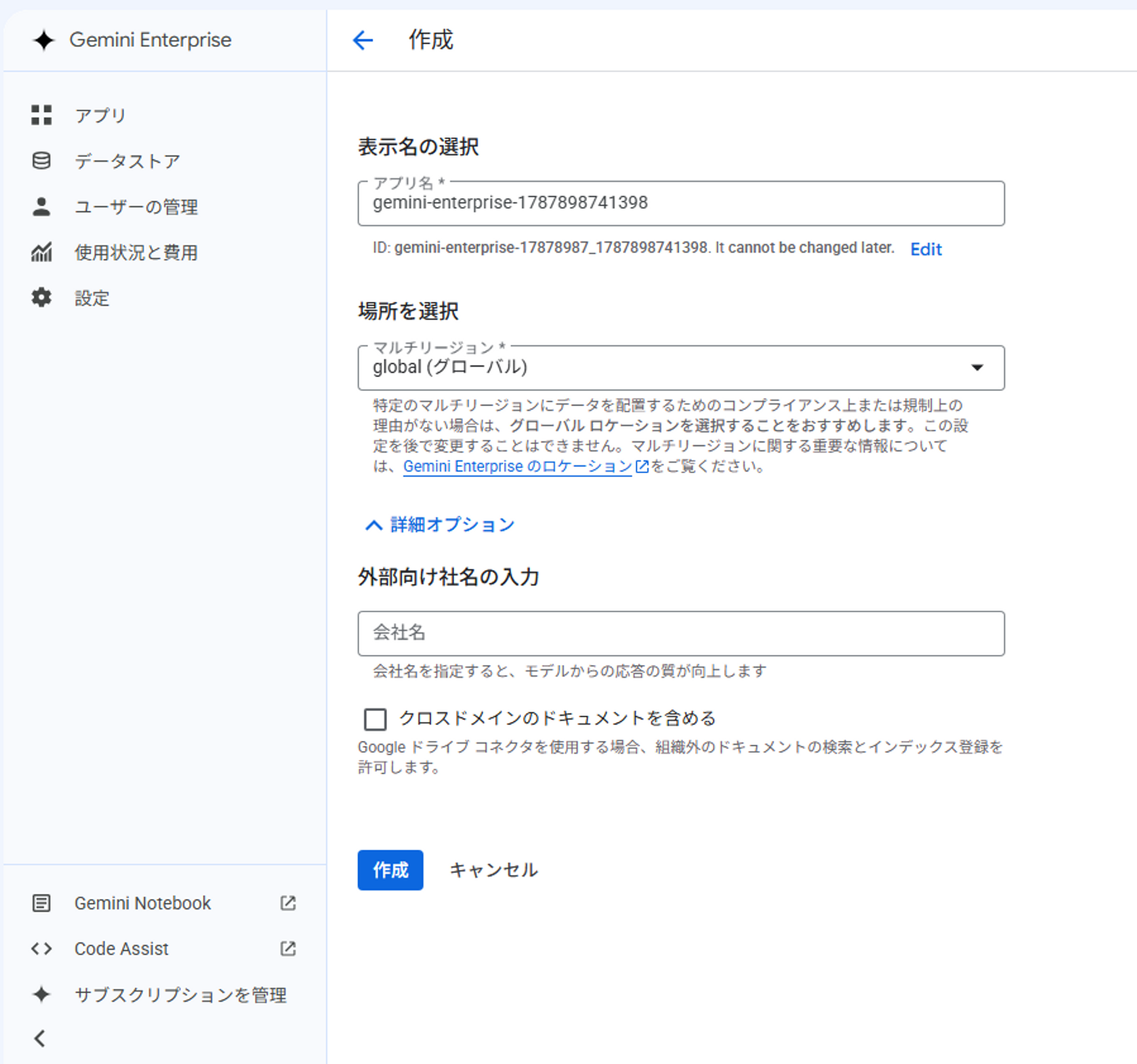The image size is (1137, 1064).
Task: Click external link icon beside Code Assist
Action: (x=288, y=949)
